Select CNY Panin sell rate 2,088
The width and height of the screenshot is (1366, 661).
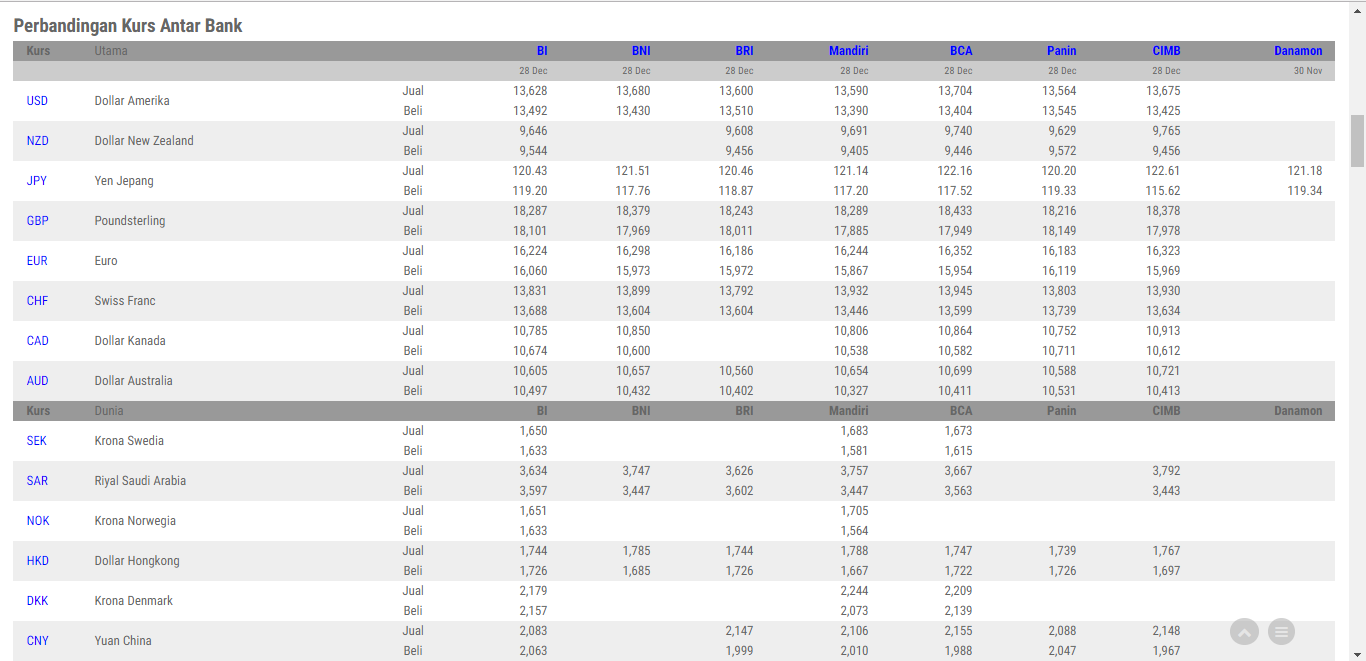click(1062, 631)
